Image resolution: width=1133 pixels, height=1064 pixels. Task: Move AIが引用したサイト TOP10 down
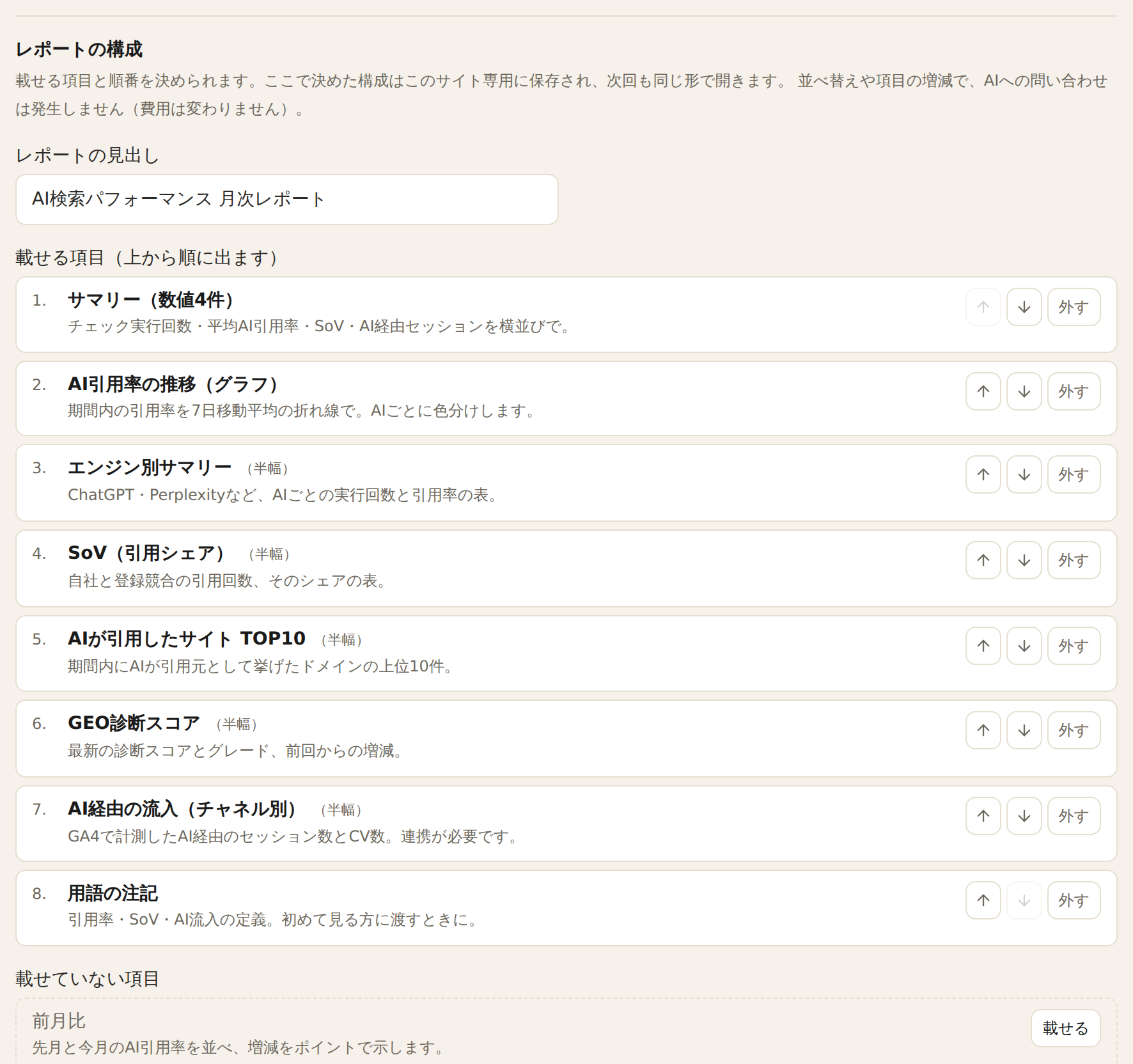[x=1024, y=646]
